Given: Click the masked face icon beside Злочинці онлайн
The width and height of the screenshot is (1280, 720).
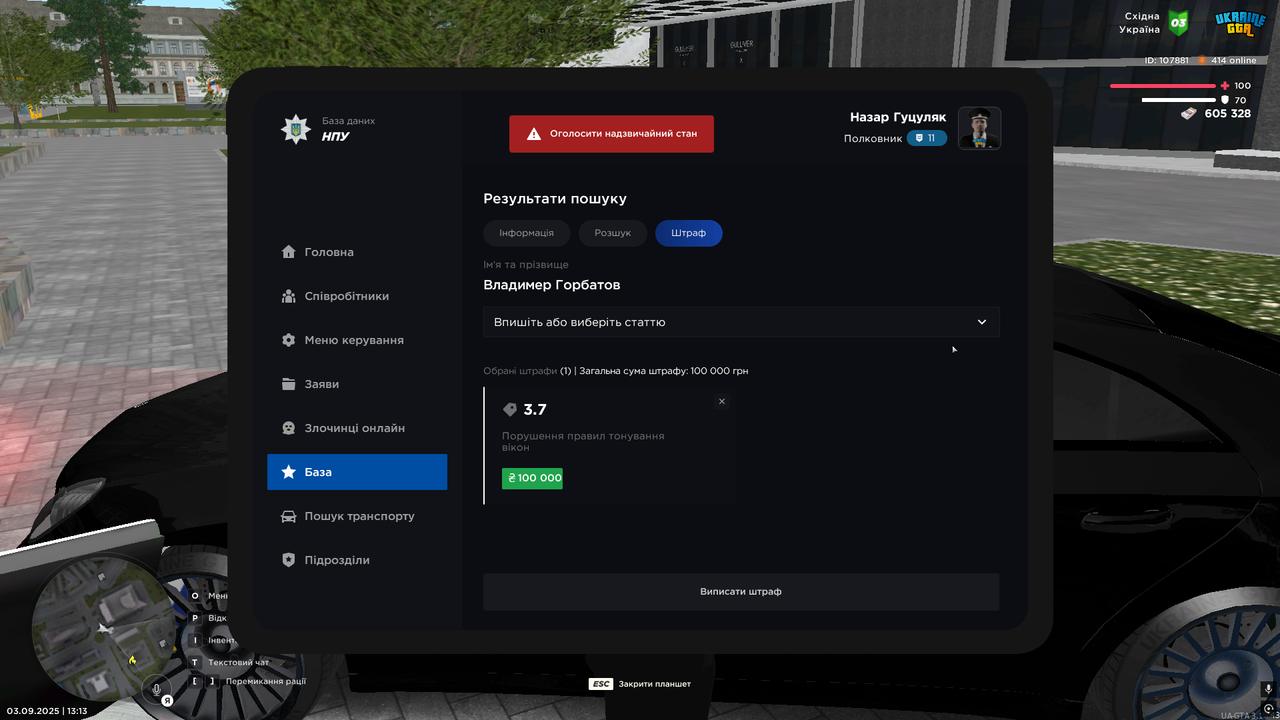Looking at the screenshot, I should click(x=288, y=428).
